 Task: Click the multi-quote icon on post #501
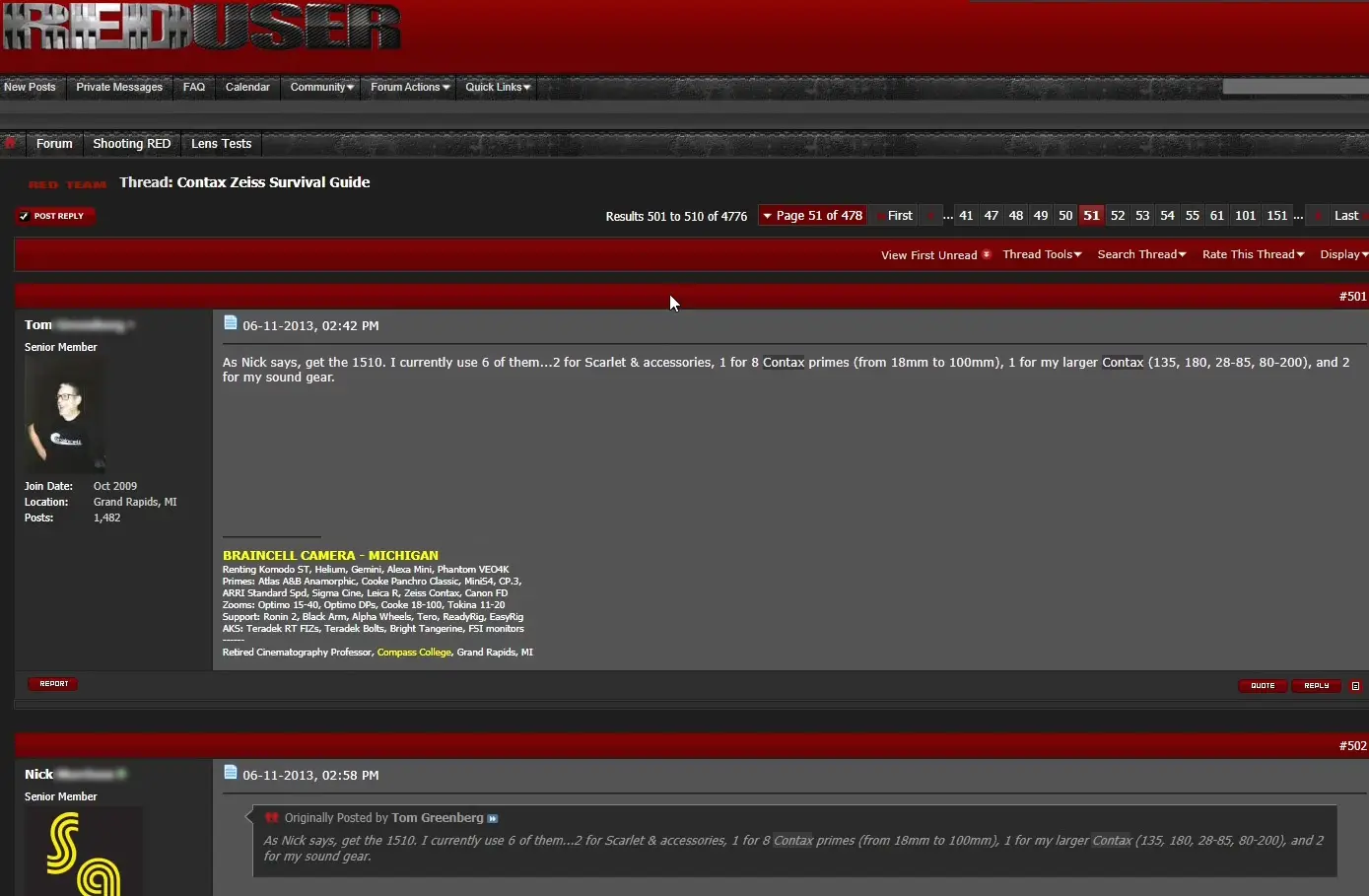[x=1355, y=686]
